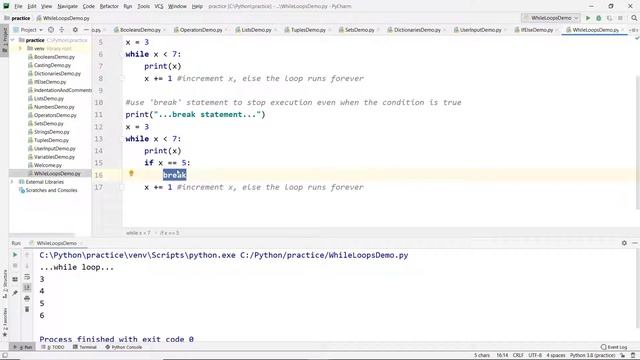Viewport: 640px width, 360px height.
Task: Toggle the Project side tool window stripe
Action: tap(4, 39)
